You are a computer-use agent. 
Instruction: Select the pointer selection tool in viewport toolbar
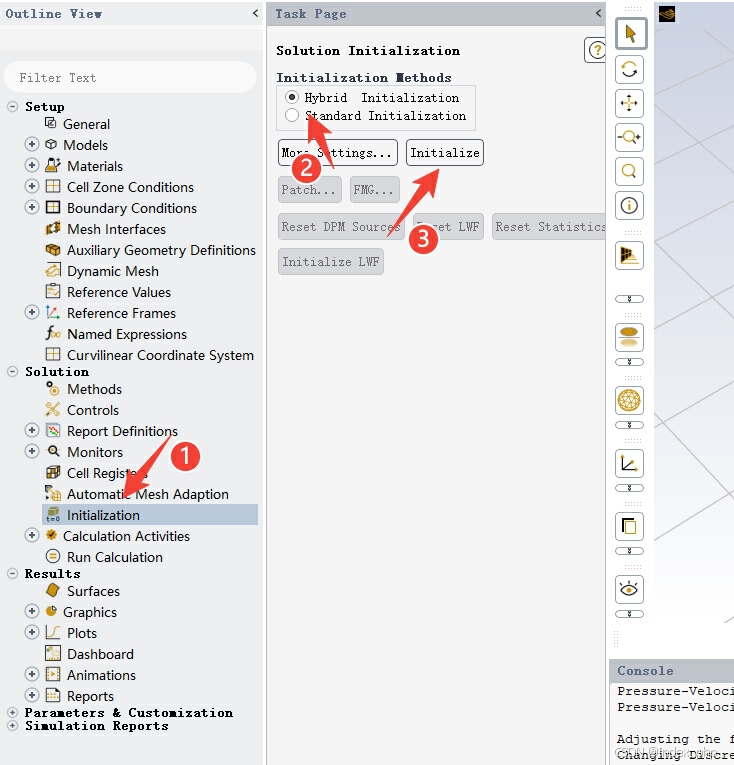[631, 34]
